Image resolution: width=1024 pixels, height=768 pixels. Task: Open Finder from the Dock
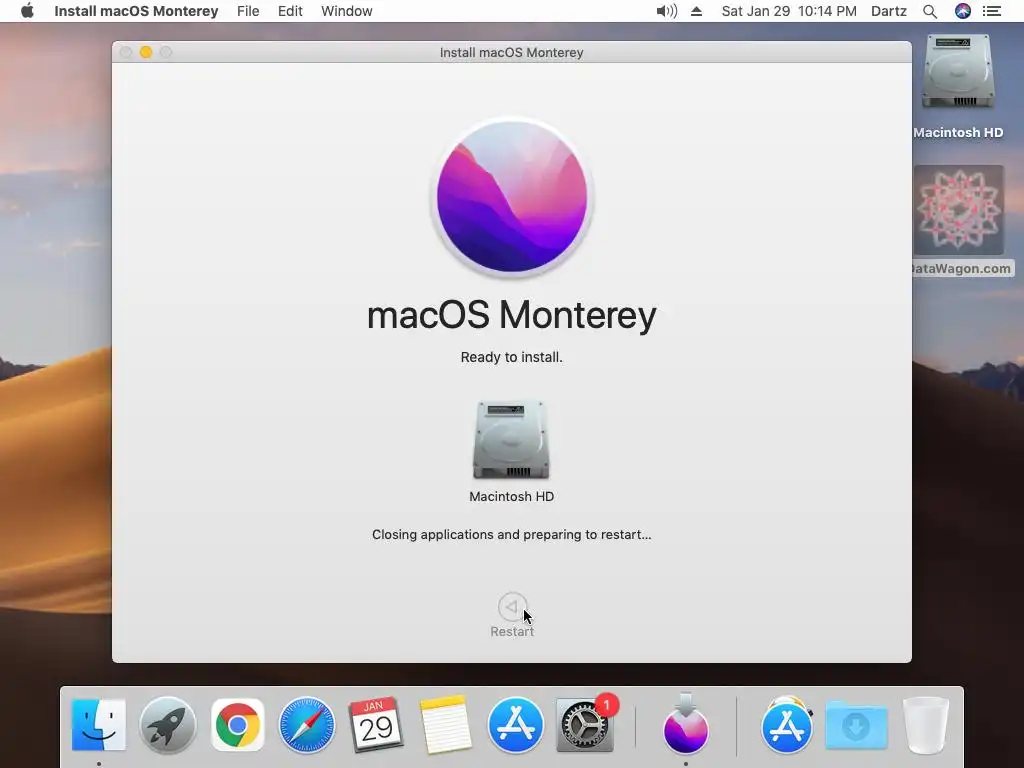tap(99, 725)
